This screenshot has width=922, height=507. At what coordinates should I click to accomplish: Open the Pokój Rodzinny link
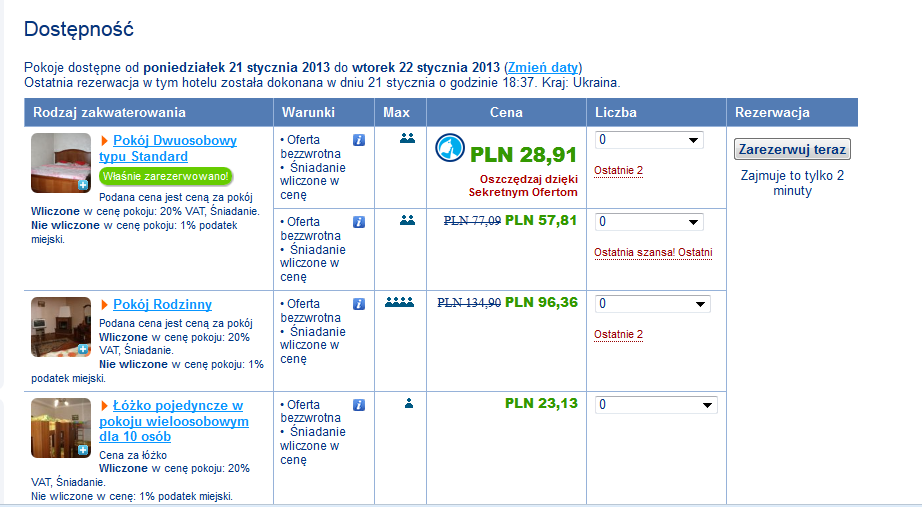(162, 305)
